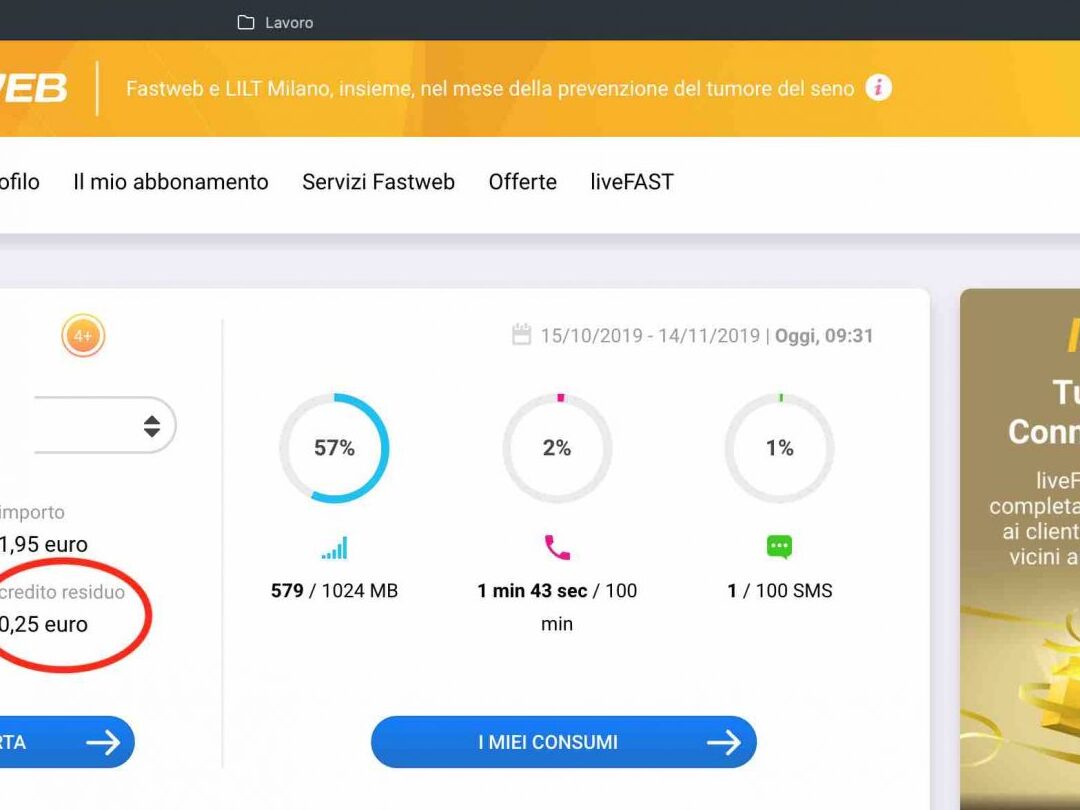Click the 57% data usage ring
Viewport: 1080px width, 810px height.
pyautogui.click(x=334, y=448)
